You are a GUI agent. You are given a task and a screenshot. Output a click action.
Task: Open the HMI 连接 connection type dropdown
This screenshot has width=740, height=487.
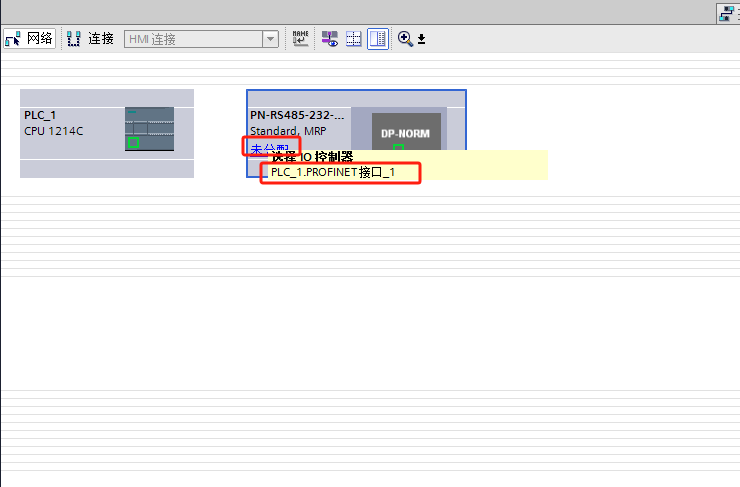point(270,39)
